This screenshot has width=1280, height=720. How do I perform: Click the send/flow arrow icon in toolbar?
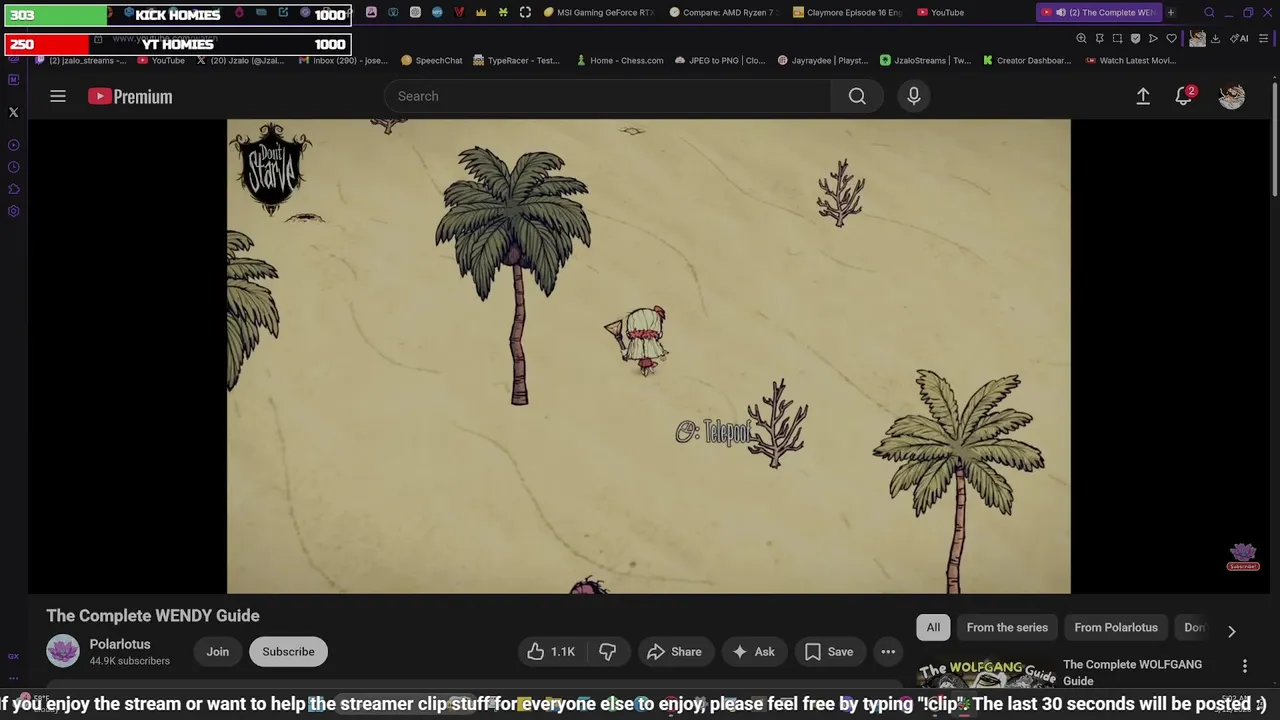click(1153, 38)
